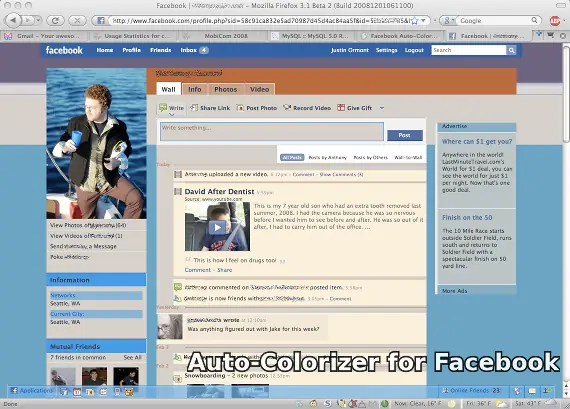
Task: Click the blue Post button
Action: [x=405, y=135]
